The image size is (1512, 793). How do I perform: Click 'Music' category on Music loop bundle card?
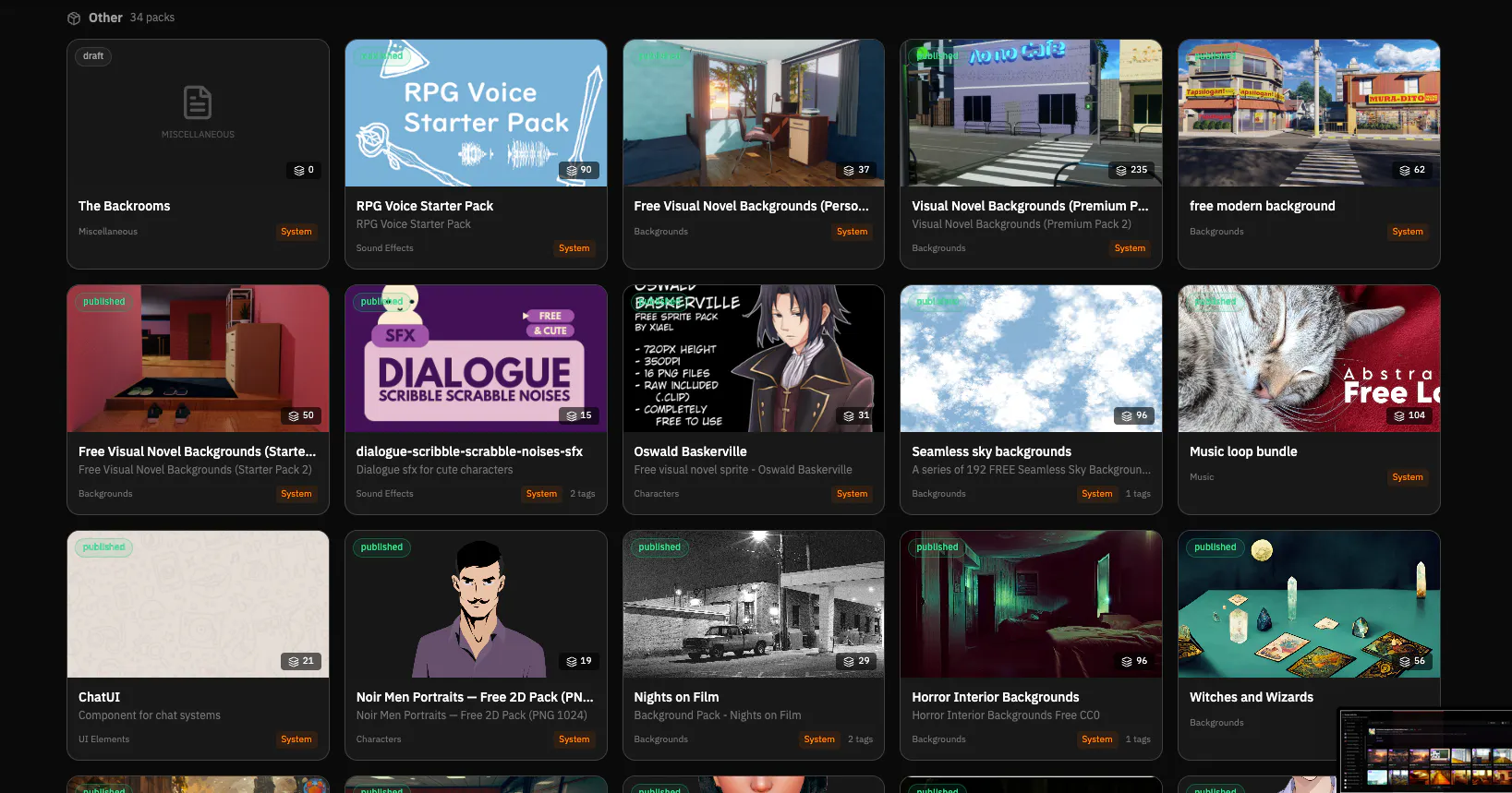[x=1202, y=477]
